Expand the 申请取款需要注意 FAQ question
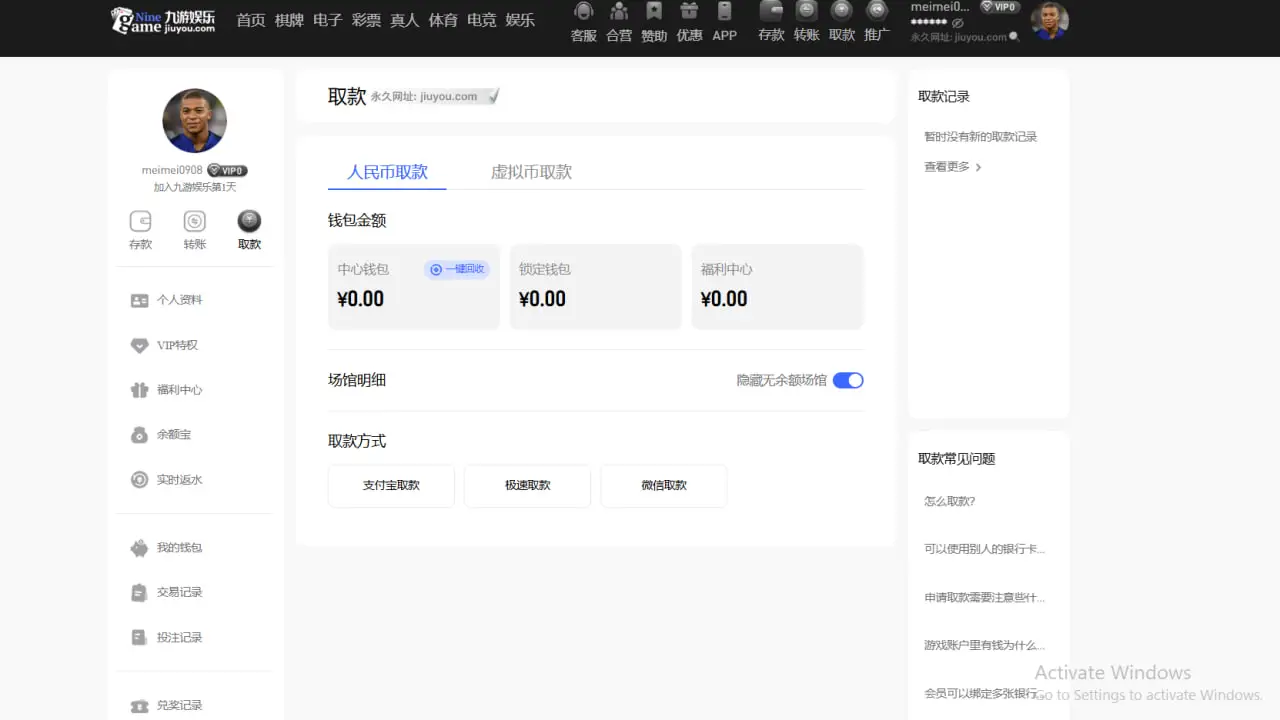Image resolution: width=1280 pixels, height=720 pixels. click(x=984, y=597)
